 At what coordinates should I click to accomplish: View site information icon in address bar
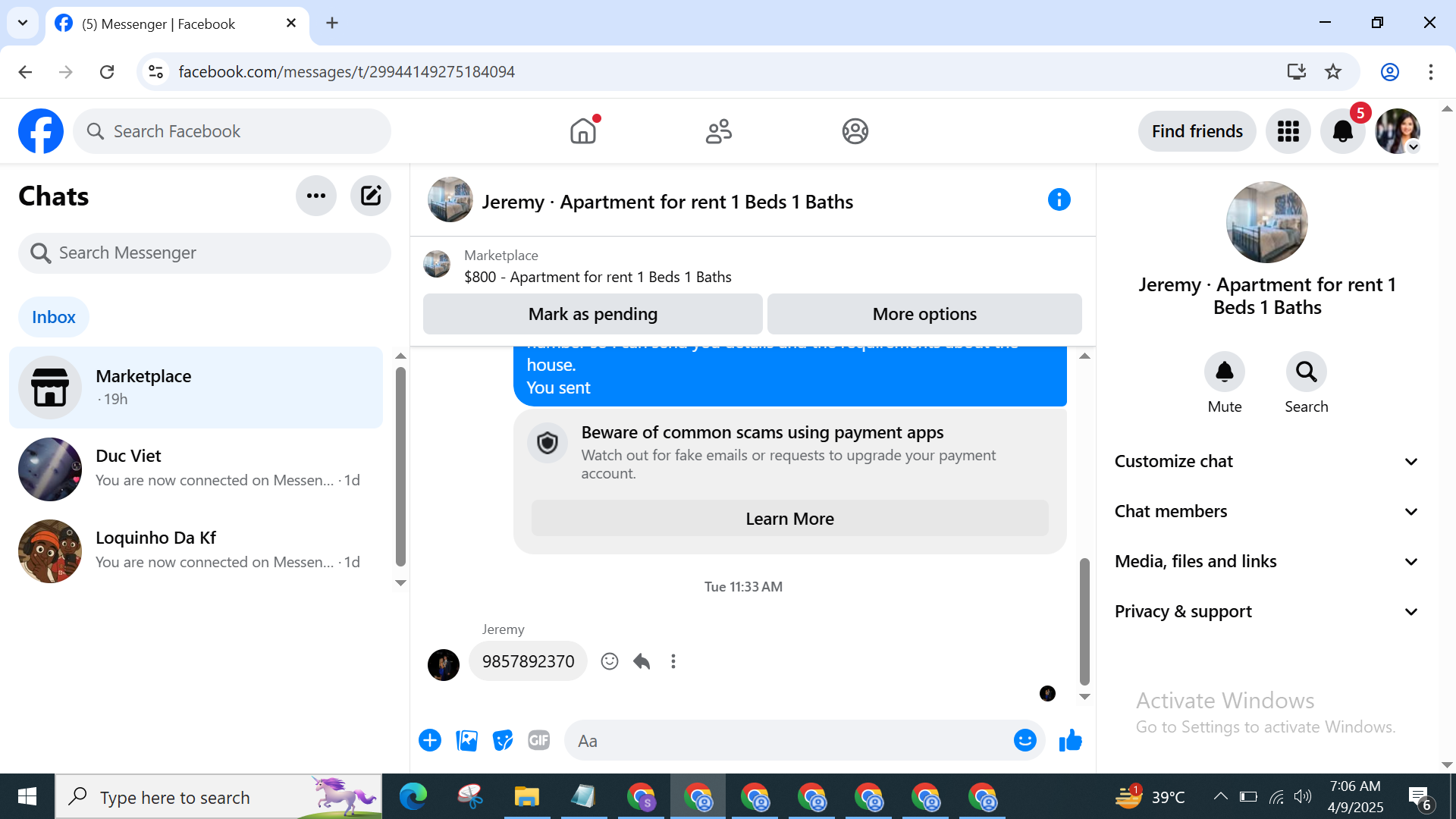pos(155,71)
